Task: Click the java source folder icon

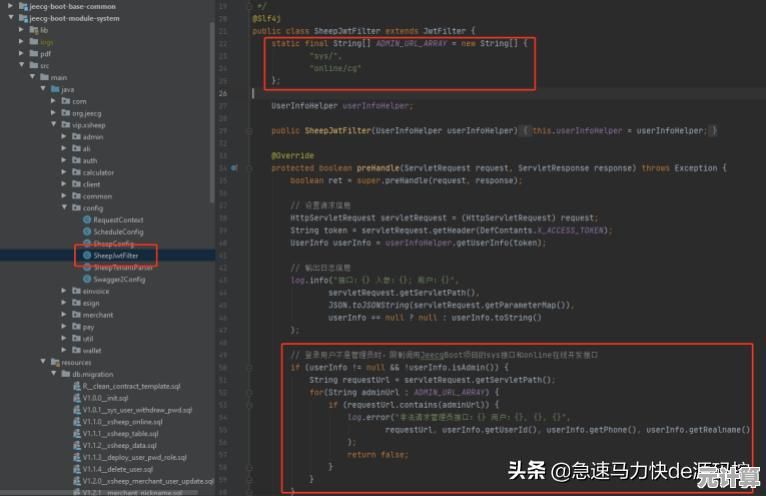Action: 53,89
